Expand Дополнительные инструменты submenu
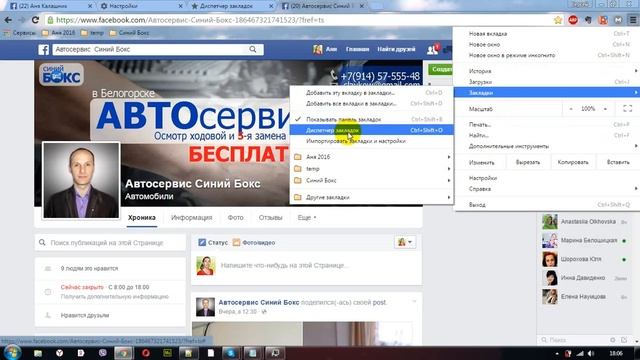Image resolution: width=640 pixels, height=360 pixels. click(547, 146)
